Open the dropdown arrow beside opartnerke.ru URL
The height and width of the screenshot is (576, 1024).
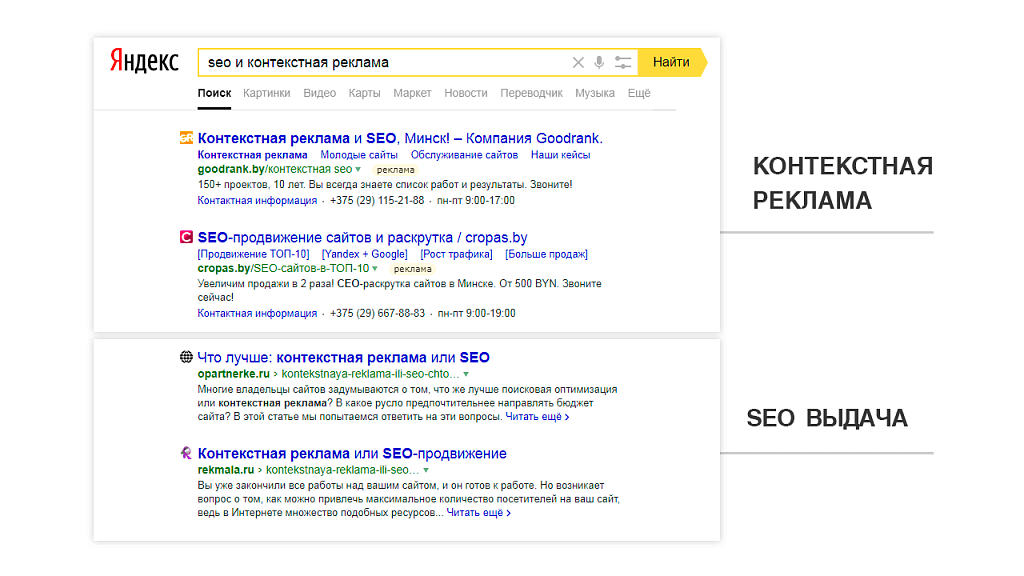[x=466, y=374]
